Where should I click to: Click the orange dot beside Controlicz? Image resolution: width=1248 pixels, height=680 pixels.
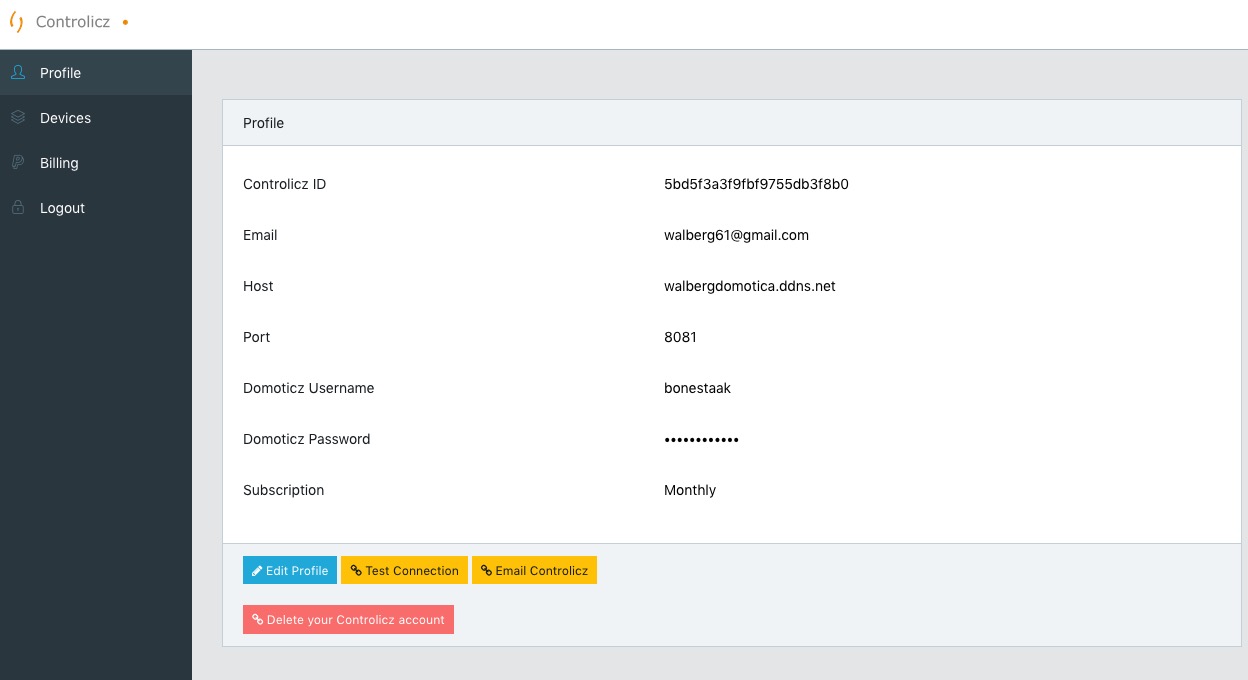(125, 22)
